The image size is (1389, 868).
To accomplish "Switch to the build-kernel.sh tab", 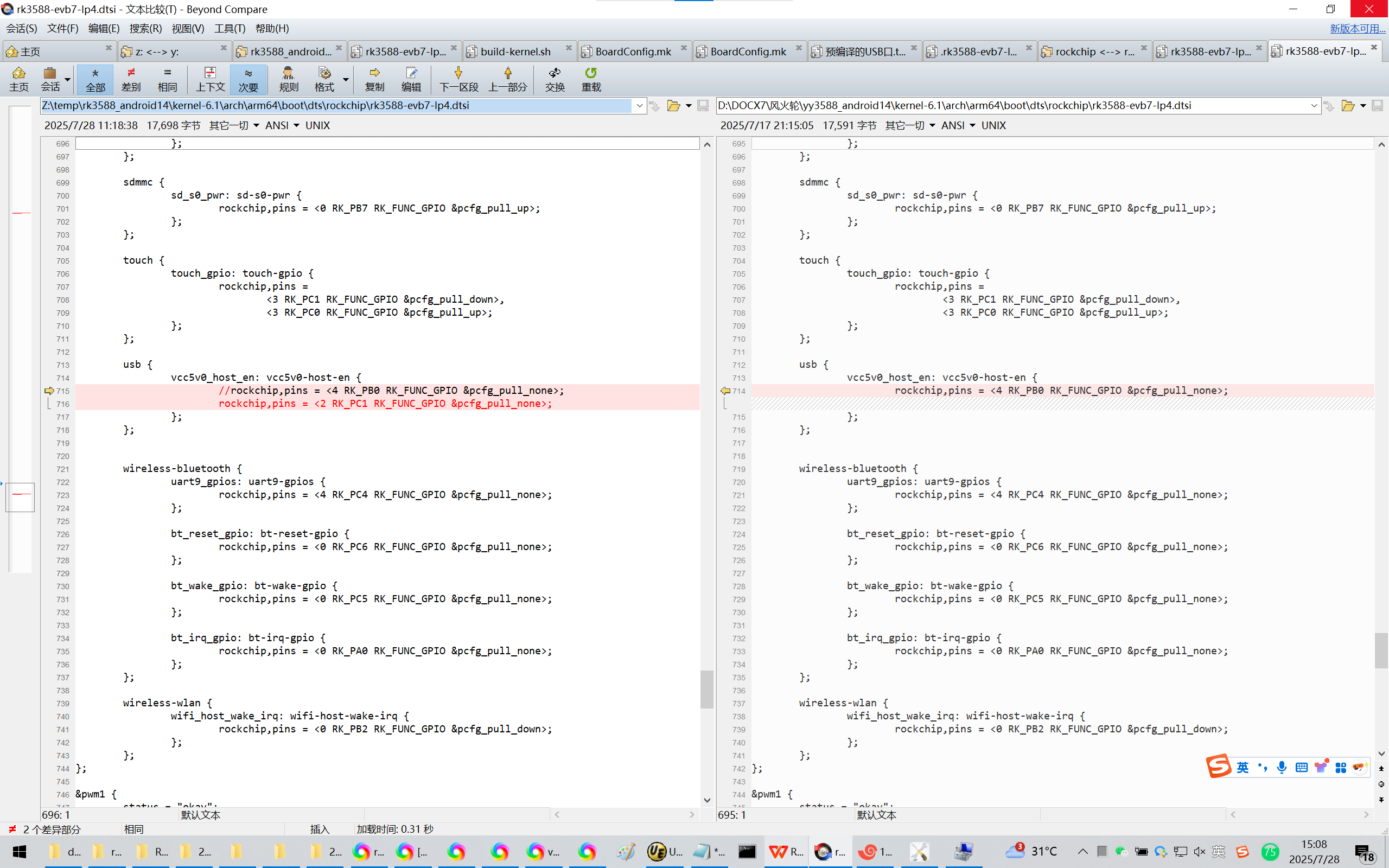I will coord(515,52).
